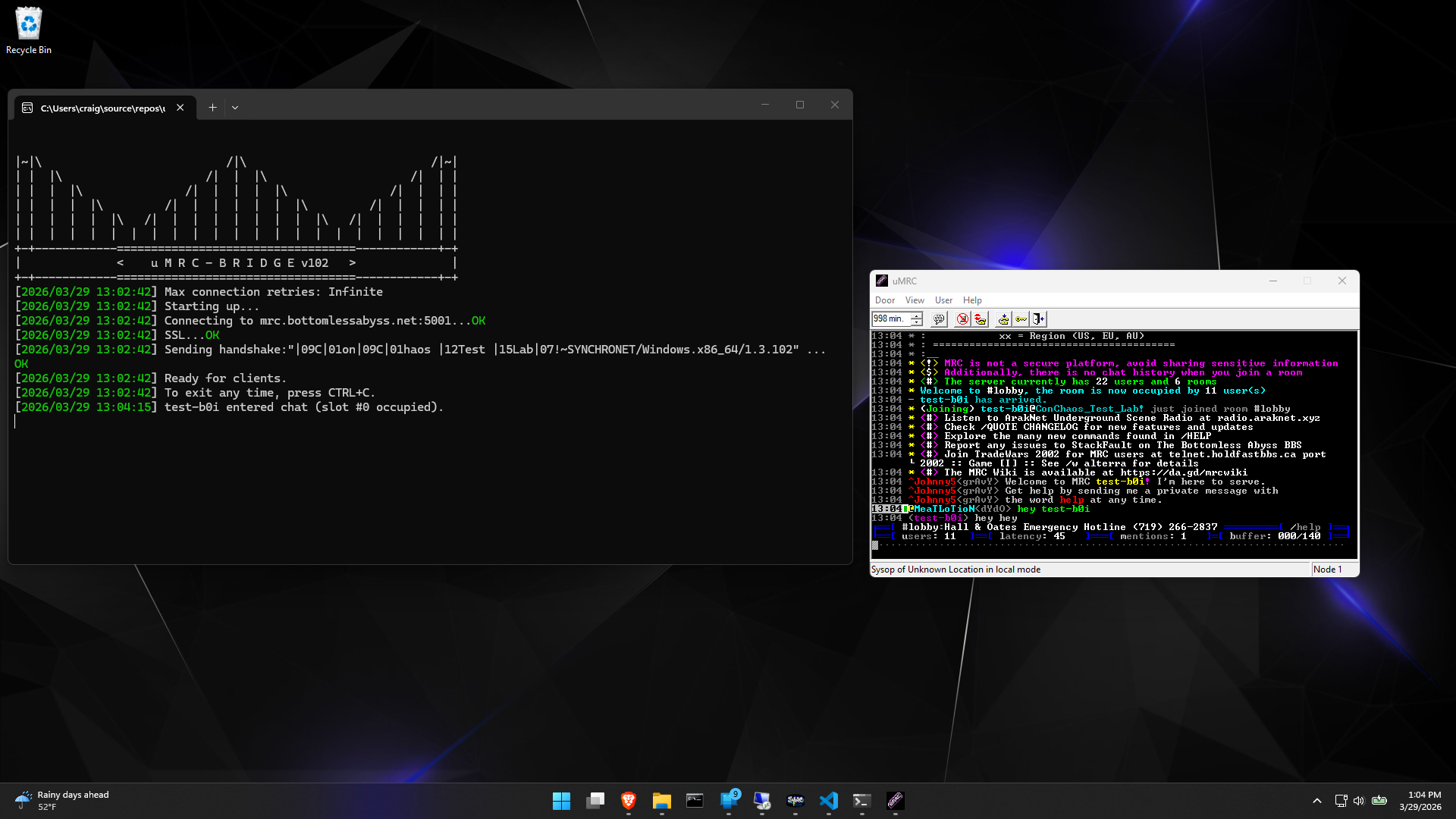Close the C:\Users\craig terminal tab
Screen dimensions: 1456x819
[180, 108]
